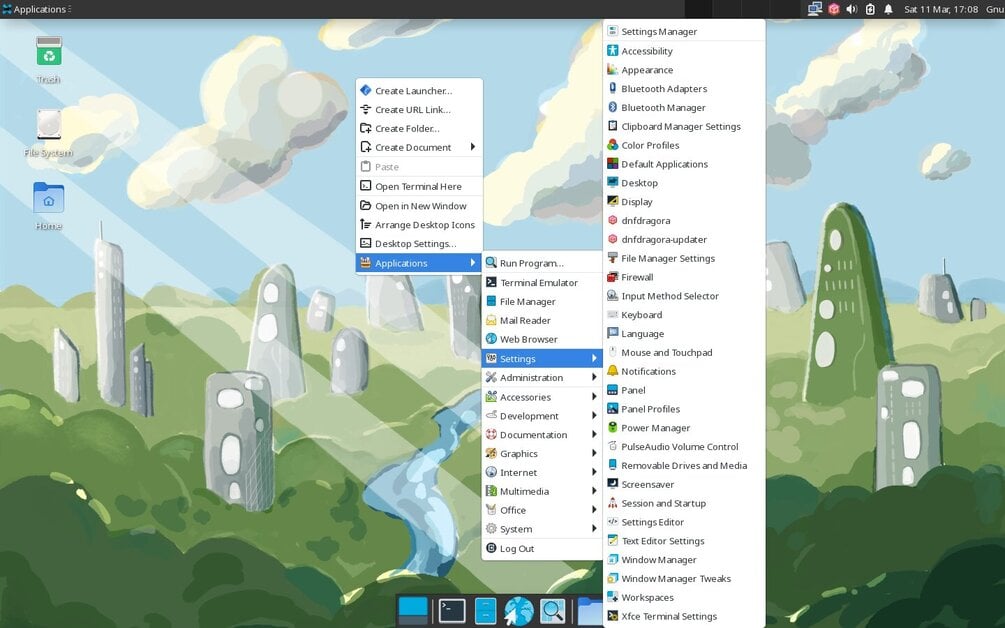Screen dimensions: 1005x628
Task: Select Arrange Desktop Icons
Action: point(419,224)
